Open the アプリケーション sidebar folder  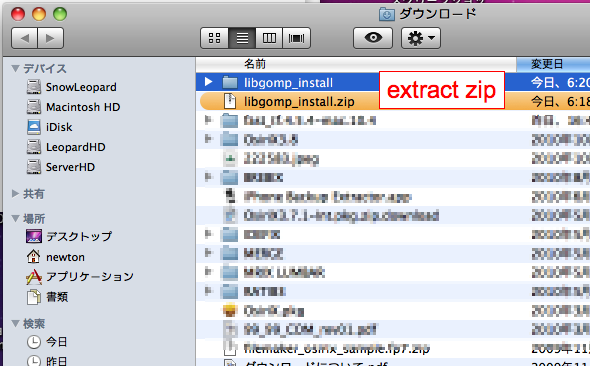(79, 277)
